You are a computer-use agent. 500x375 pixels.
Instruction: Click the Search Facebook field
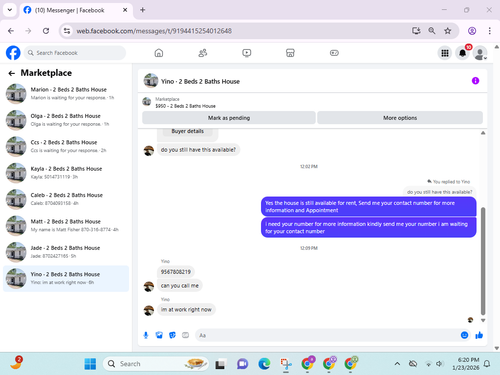(x=75, y=53)
